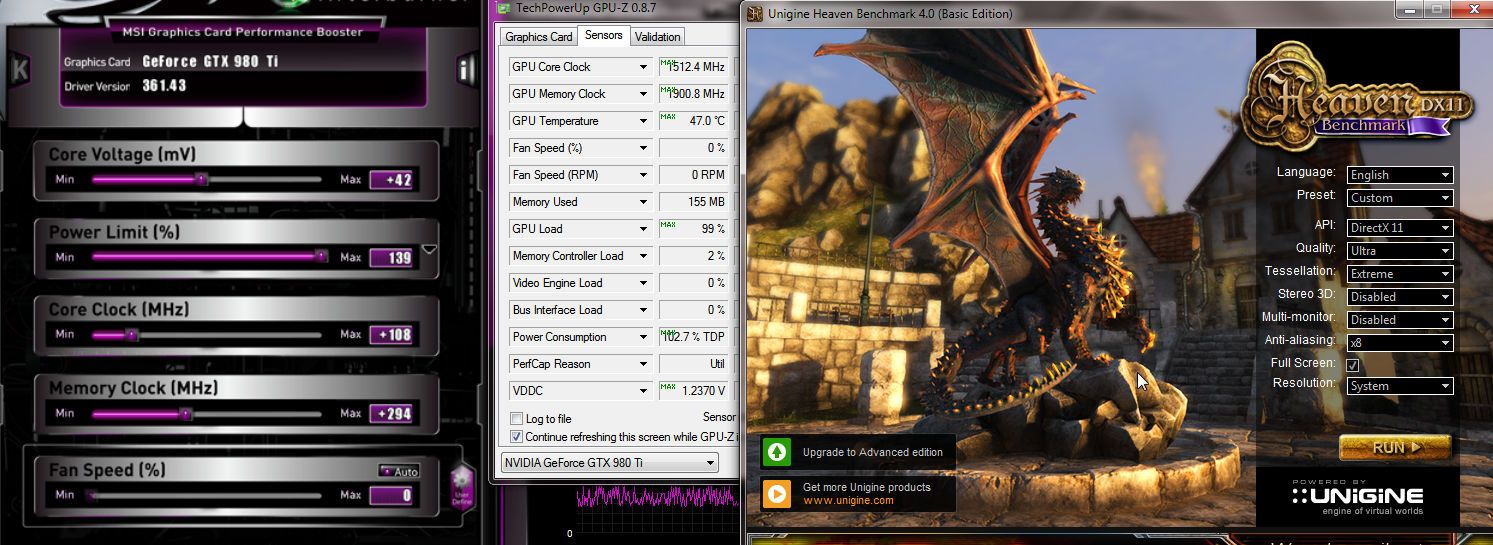1493x545 pixels.
Task: Open the Stereo 3D dropdown
Action: 1400,297
